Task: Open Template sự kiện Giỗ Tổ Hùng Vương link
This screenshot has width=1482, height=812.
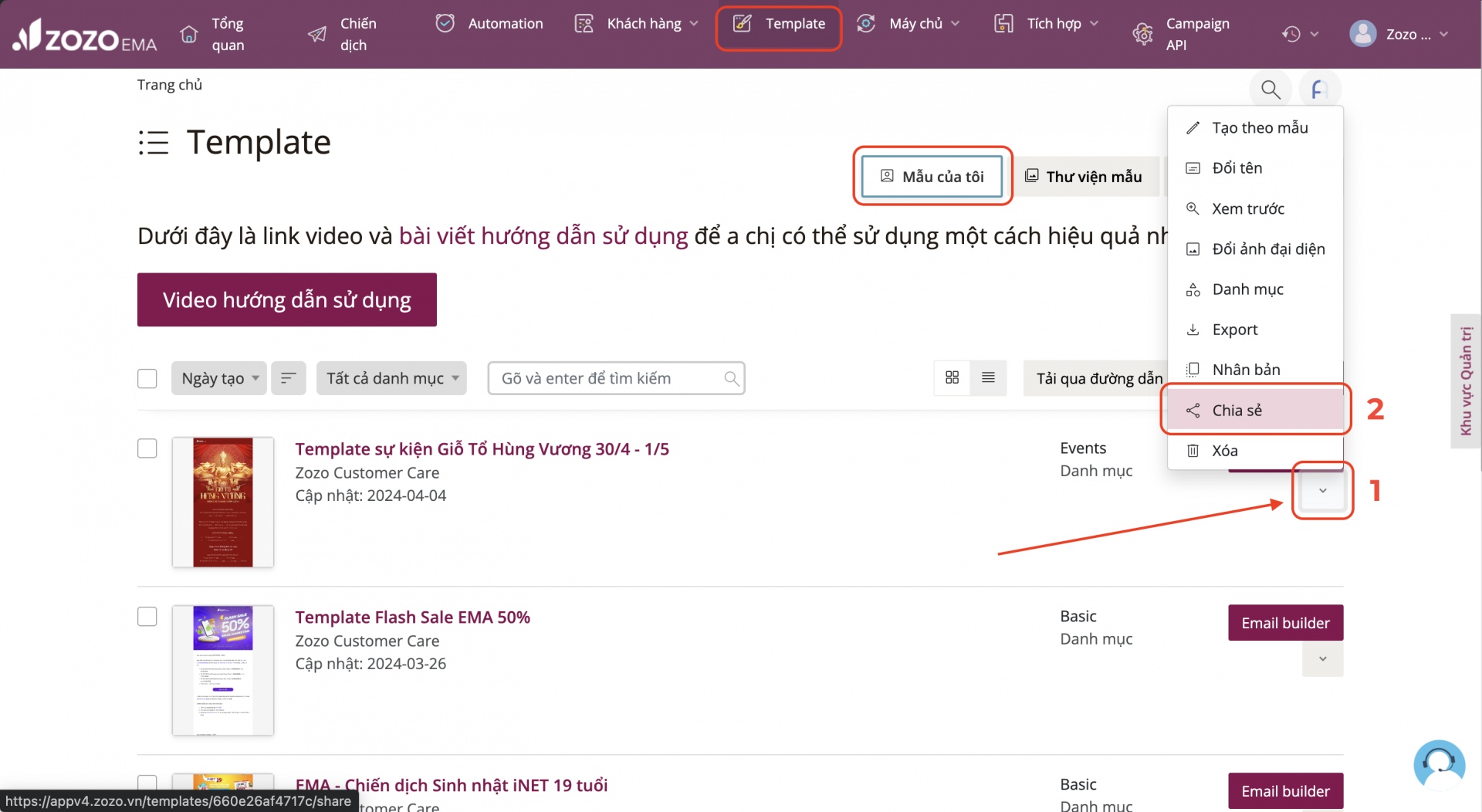Action: [x=482, y=449]
